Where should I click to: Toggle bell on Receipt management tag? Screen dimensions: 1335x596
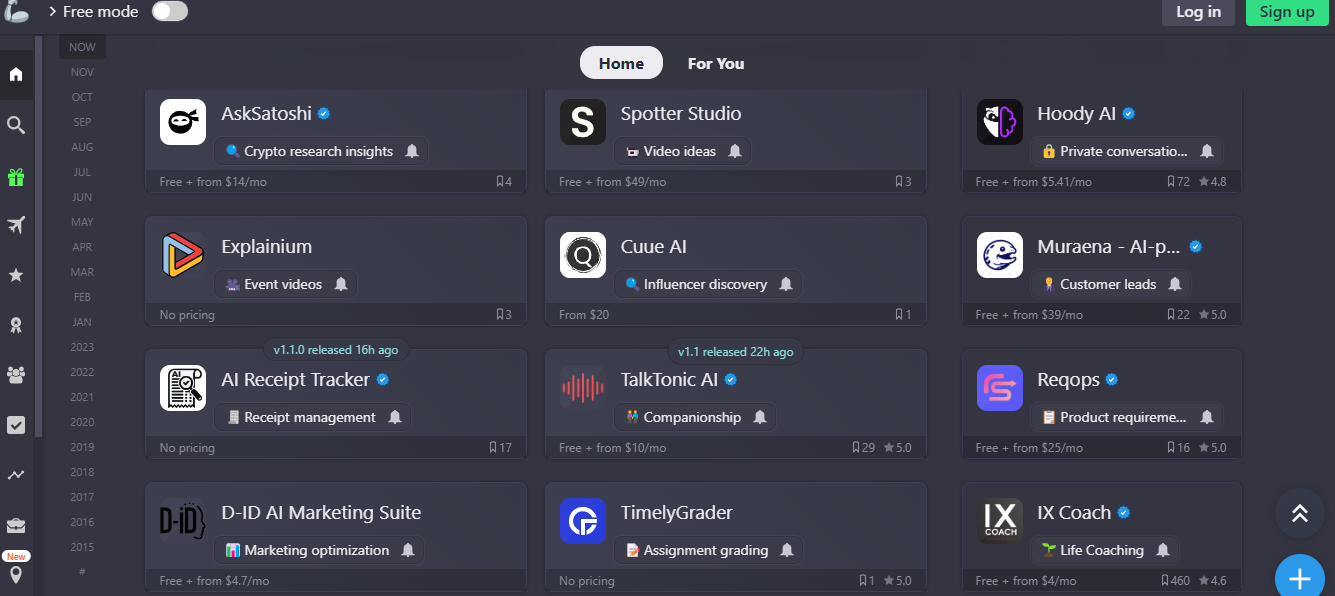395,417
